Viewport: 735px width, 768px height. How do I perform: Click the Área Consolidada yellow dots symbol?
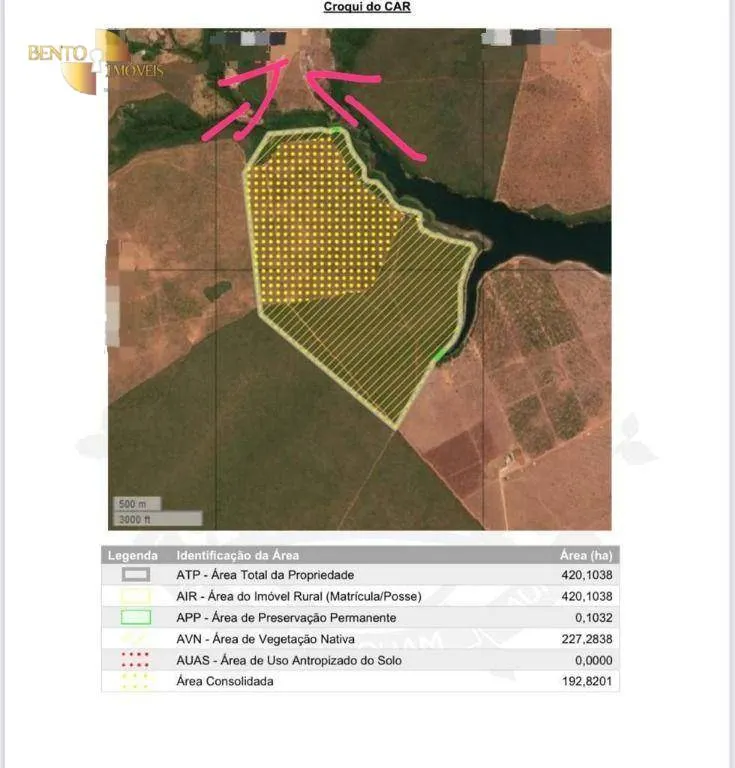tap(136, 681)
